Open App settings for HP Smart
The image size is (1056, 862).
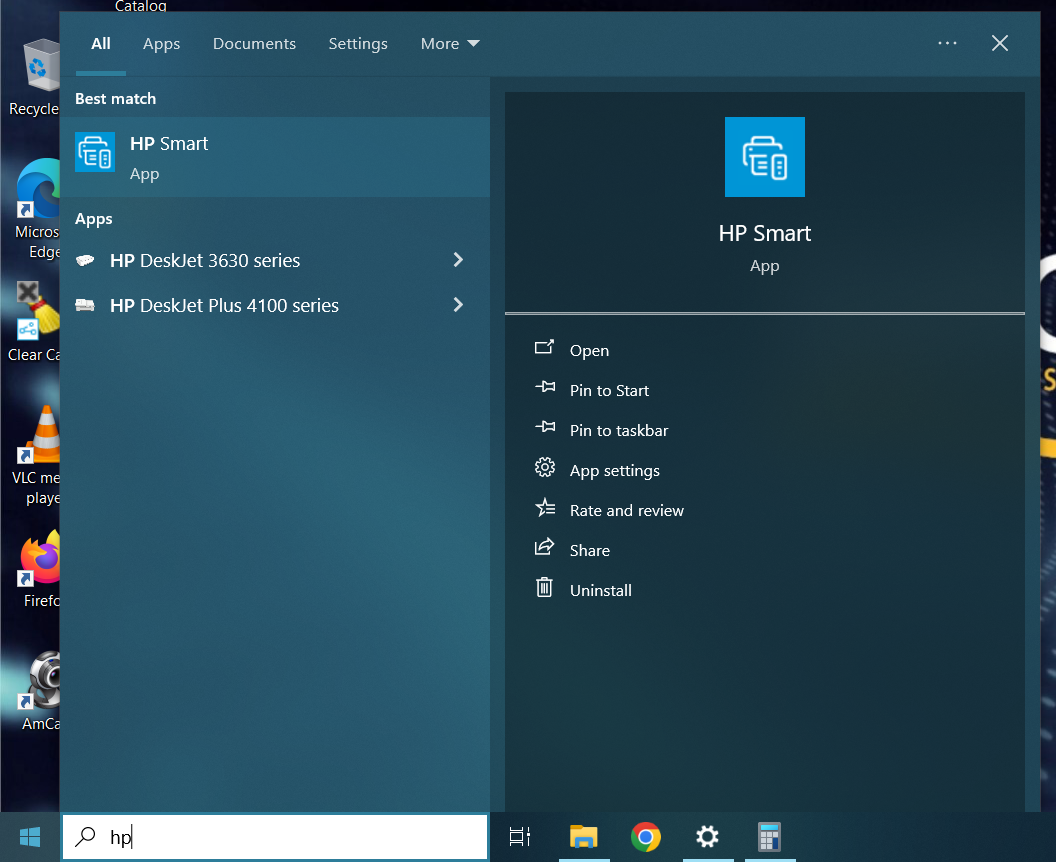(x=614, y=471)
